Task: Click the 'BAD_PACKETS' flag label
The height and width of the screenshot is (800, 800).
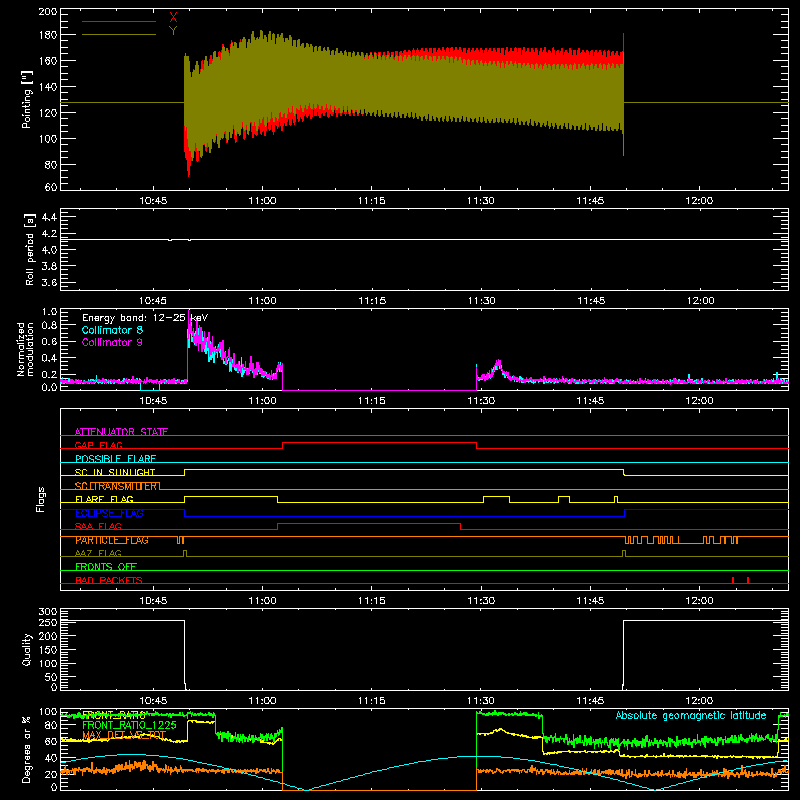Action: tap(109, 580)
